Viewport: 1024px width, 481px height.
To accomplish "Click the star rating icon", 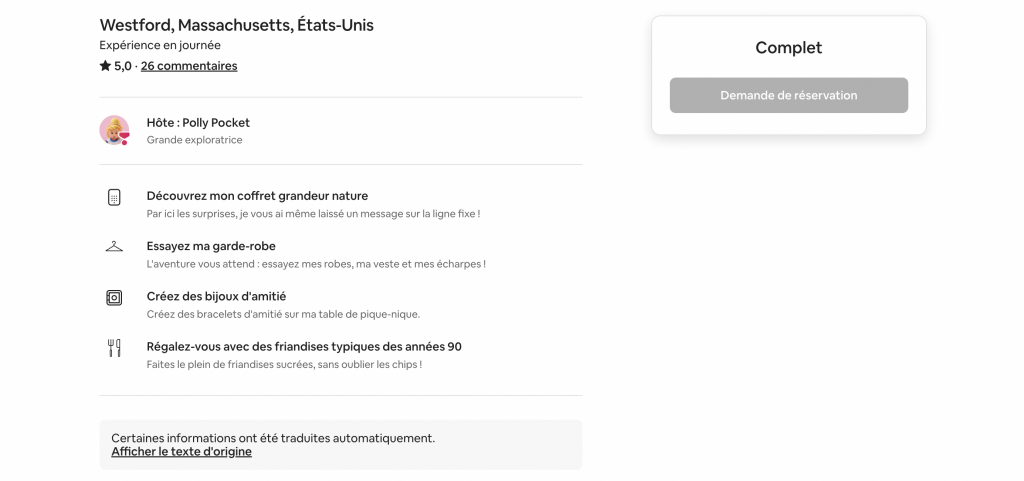I will coord(105,66).
